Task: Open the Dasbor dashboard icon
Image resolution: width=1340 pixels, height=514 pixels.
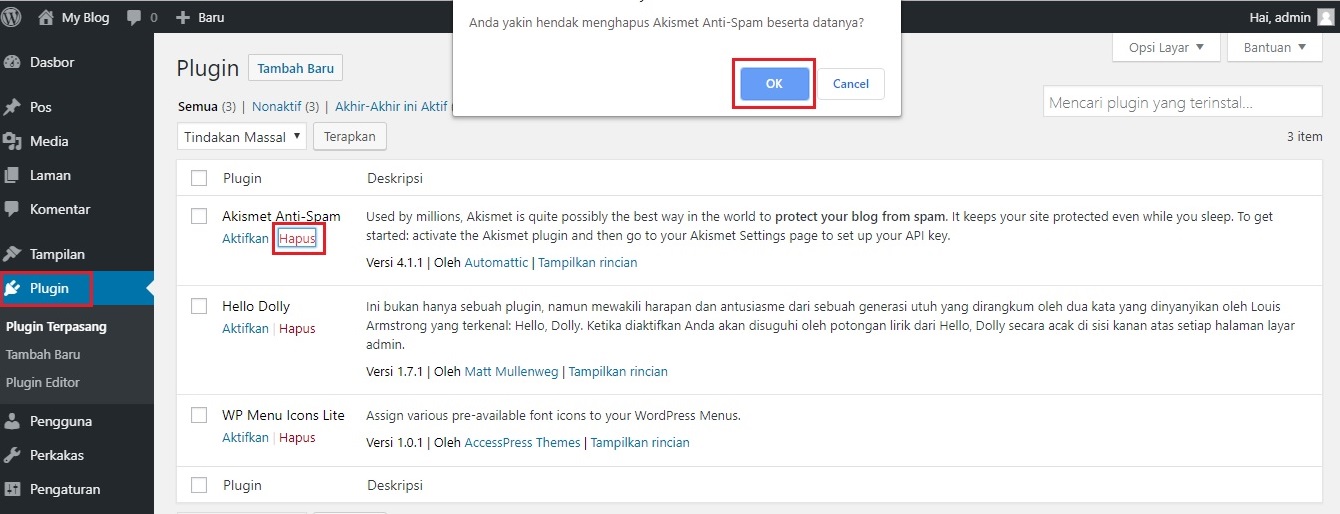Action: point(13,62)
